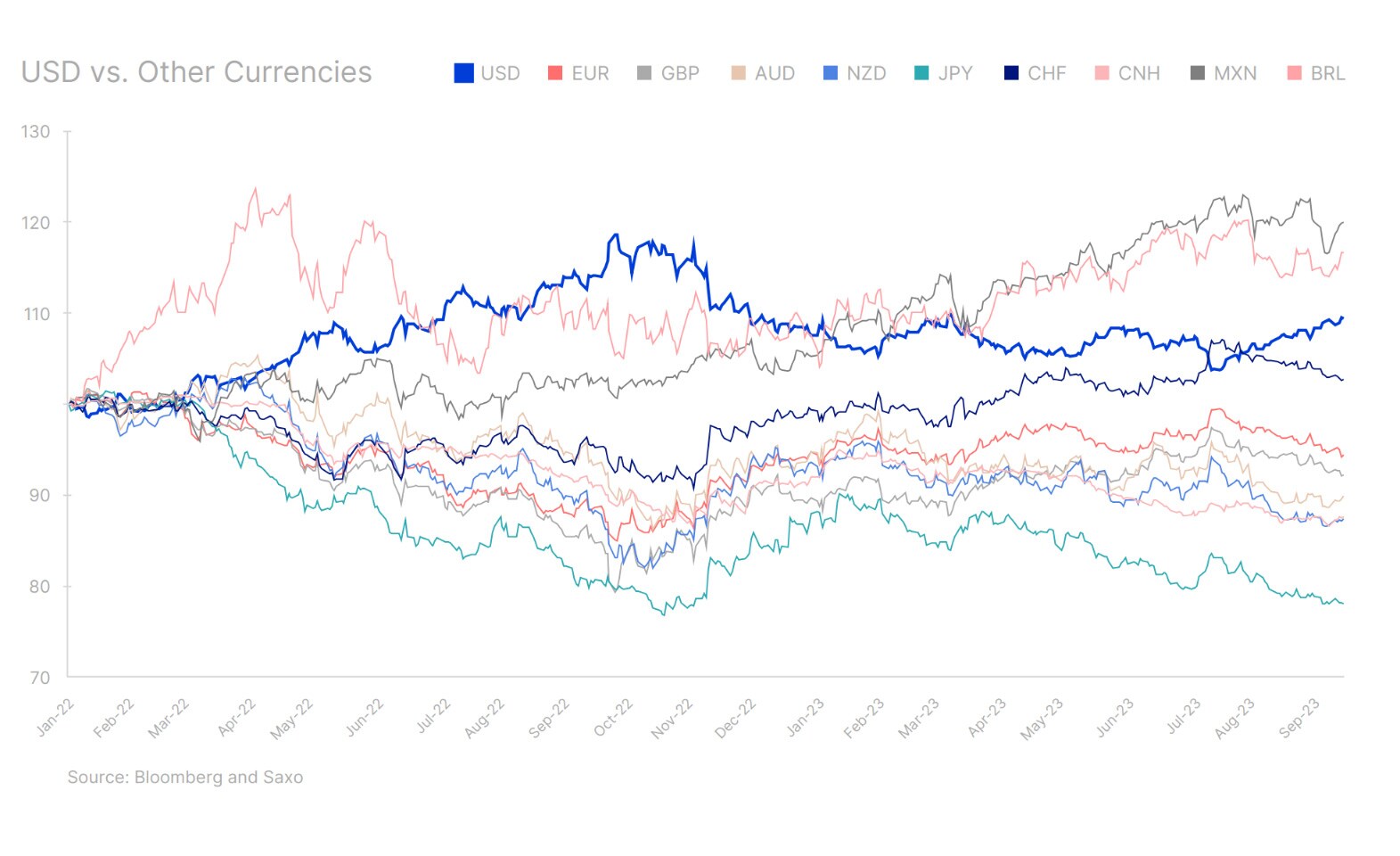Click the 130 y-axis label

36,132
